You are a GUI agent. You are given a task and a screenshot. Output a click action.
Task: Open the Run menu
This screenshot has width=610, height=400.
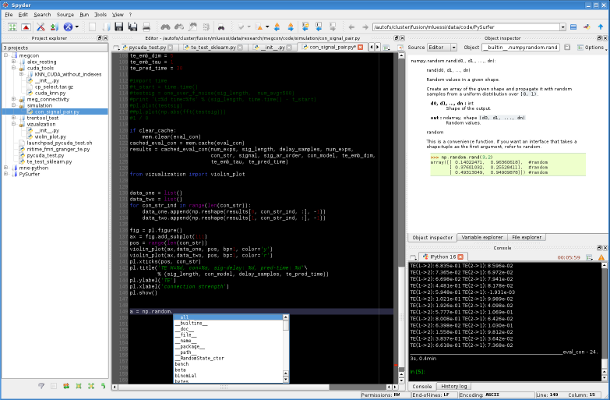coord(84,16)
